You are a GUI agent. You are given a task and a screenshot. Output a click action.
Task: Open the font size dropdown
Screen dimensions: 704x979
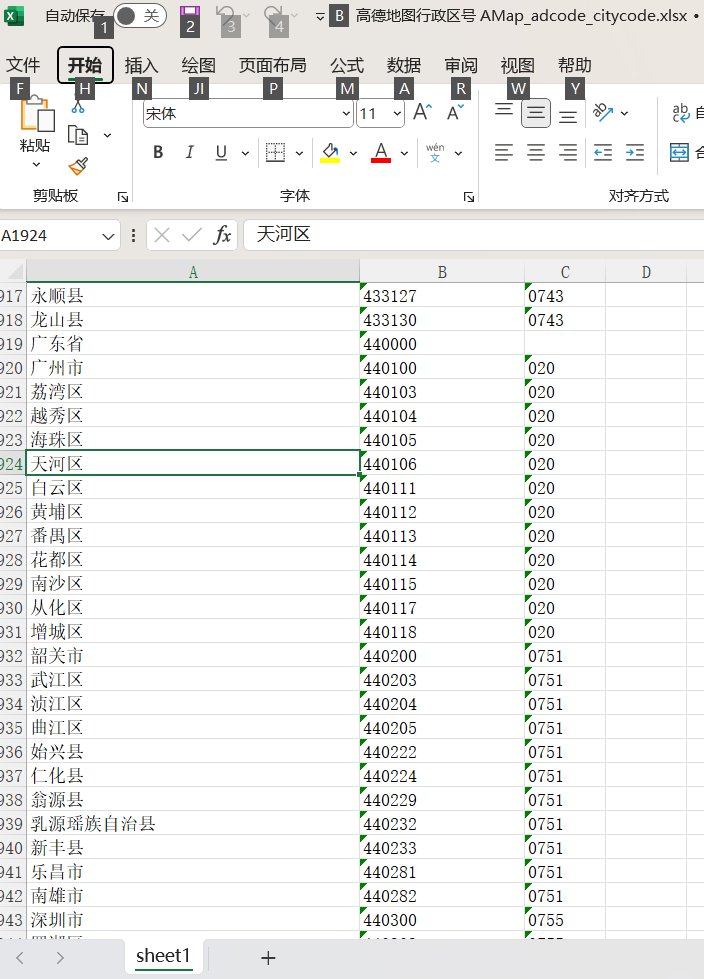coord(397,114)
